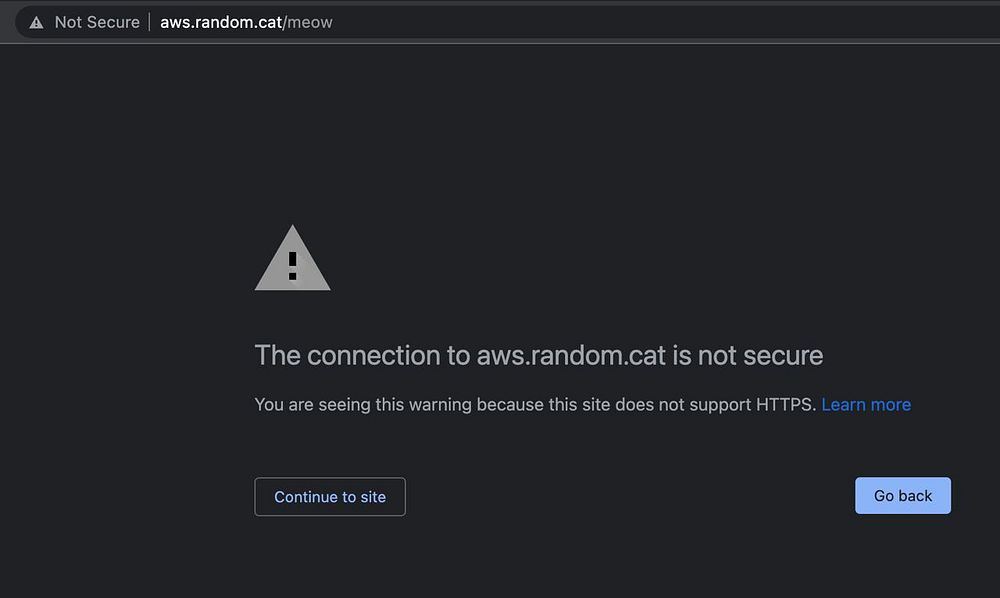Click the "/meow" path in the URL

(x=309, y=22)
